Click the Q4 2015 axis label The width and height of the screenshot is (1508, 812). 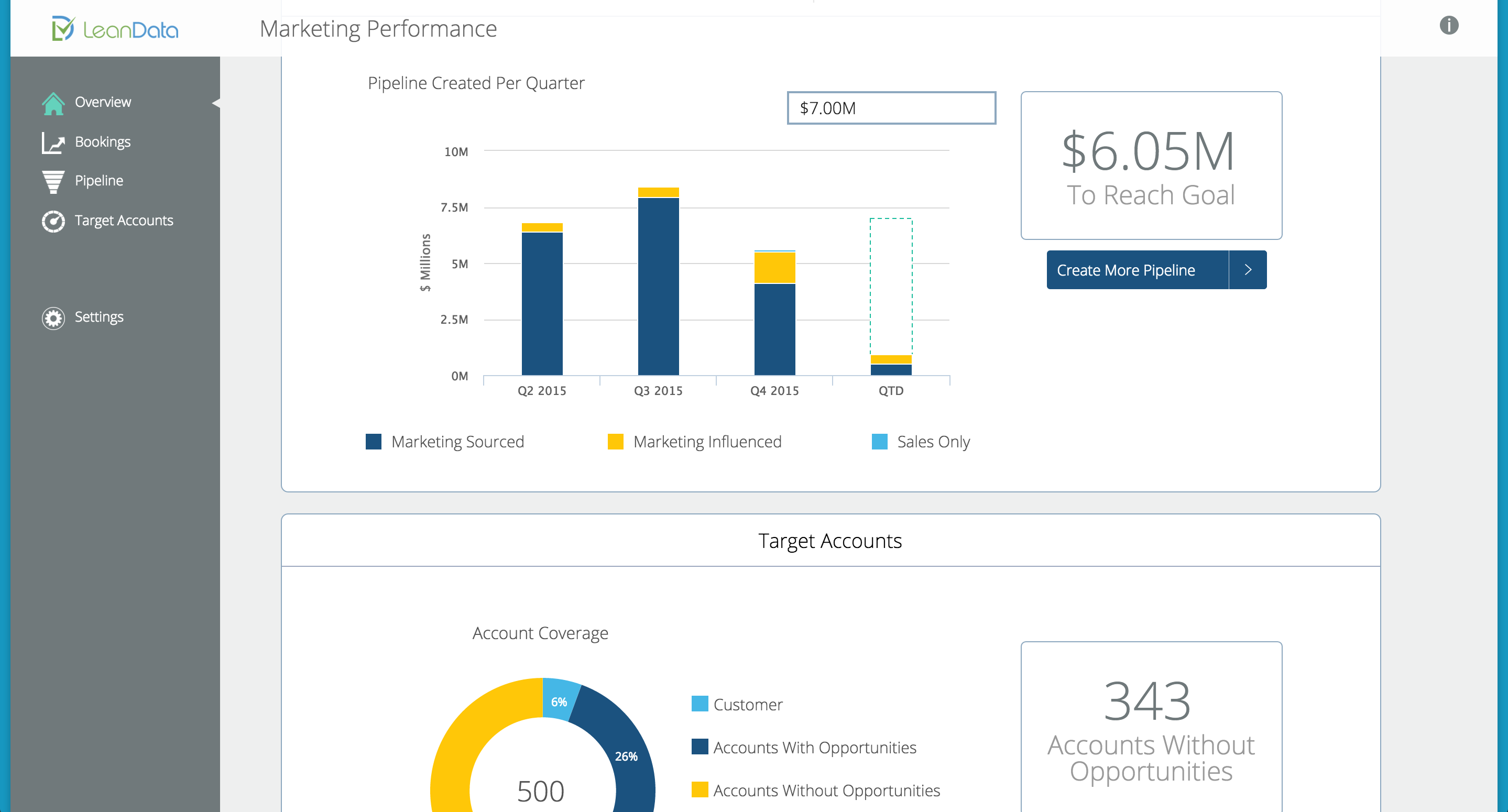click(774, 390)
